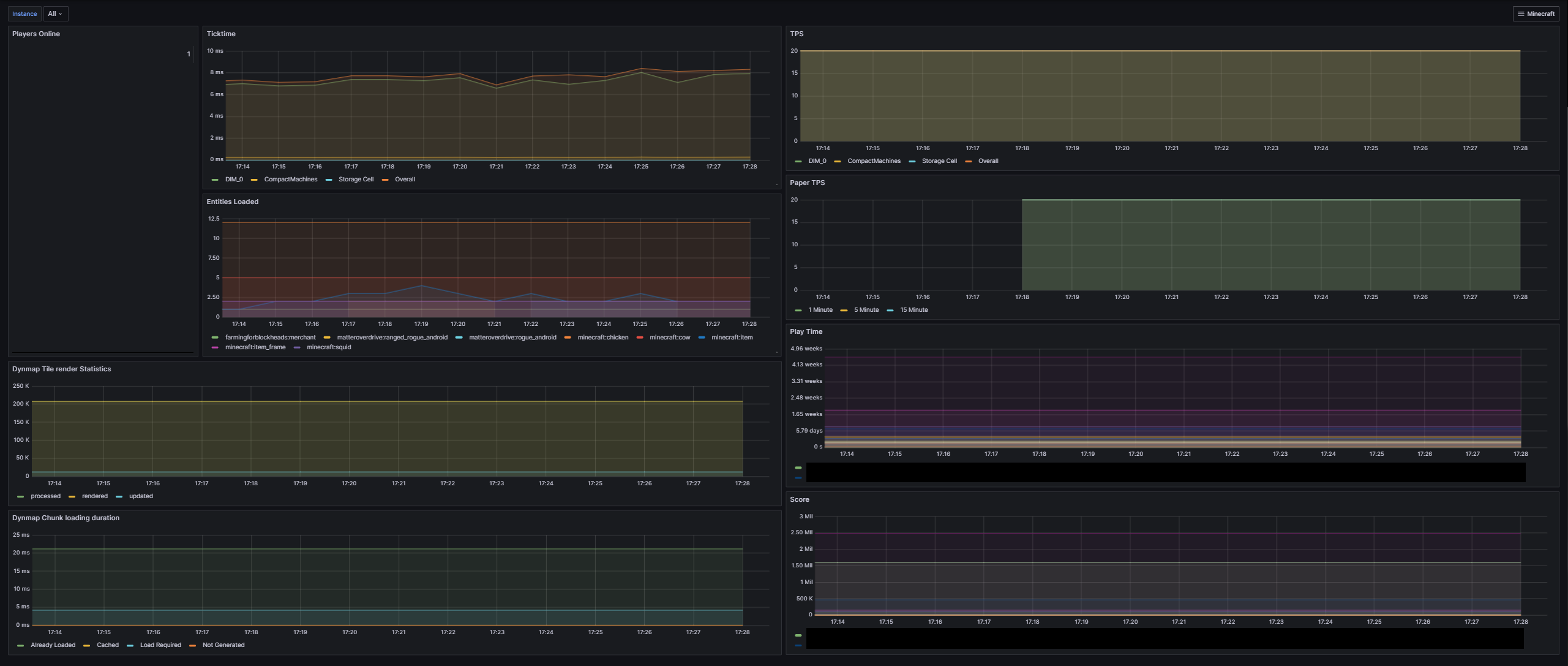Screen dimensions: 1568x666
Task: Click cyan 15 Minute marker in Paper TPS legend
Action: click(890, 311)
